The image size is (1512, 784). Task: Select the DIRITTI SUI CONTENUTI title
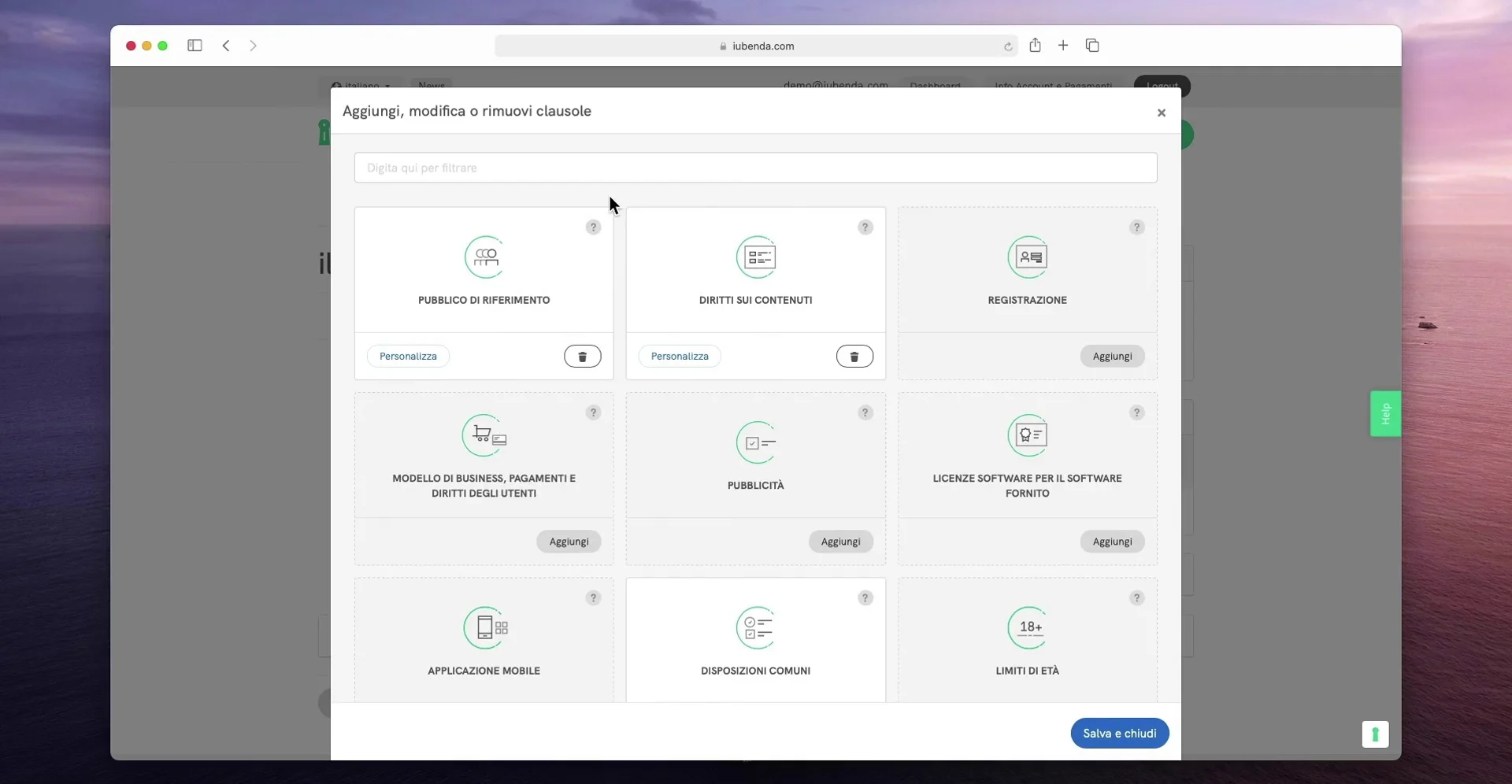click(x=756, y=300)
